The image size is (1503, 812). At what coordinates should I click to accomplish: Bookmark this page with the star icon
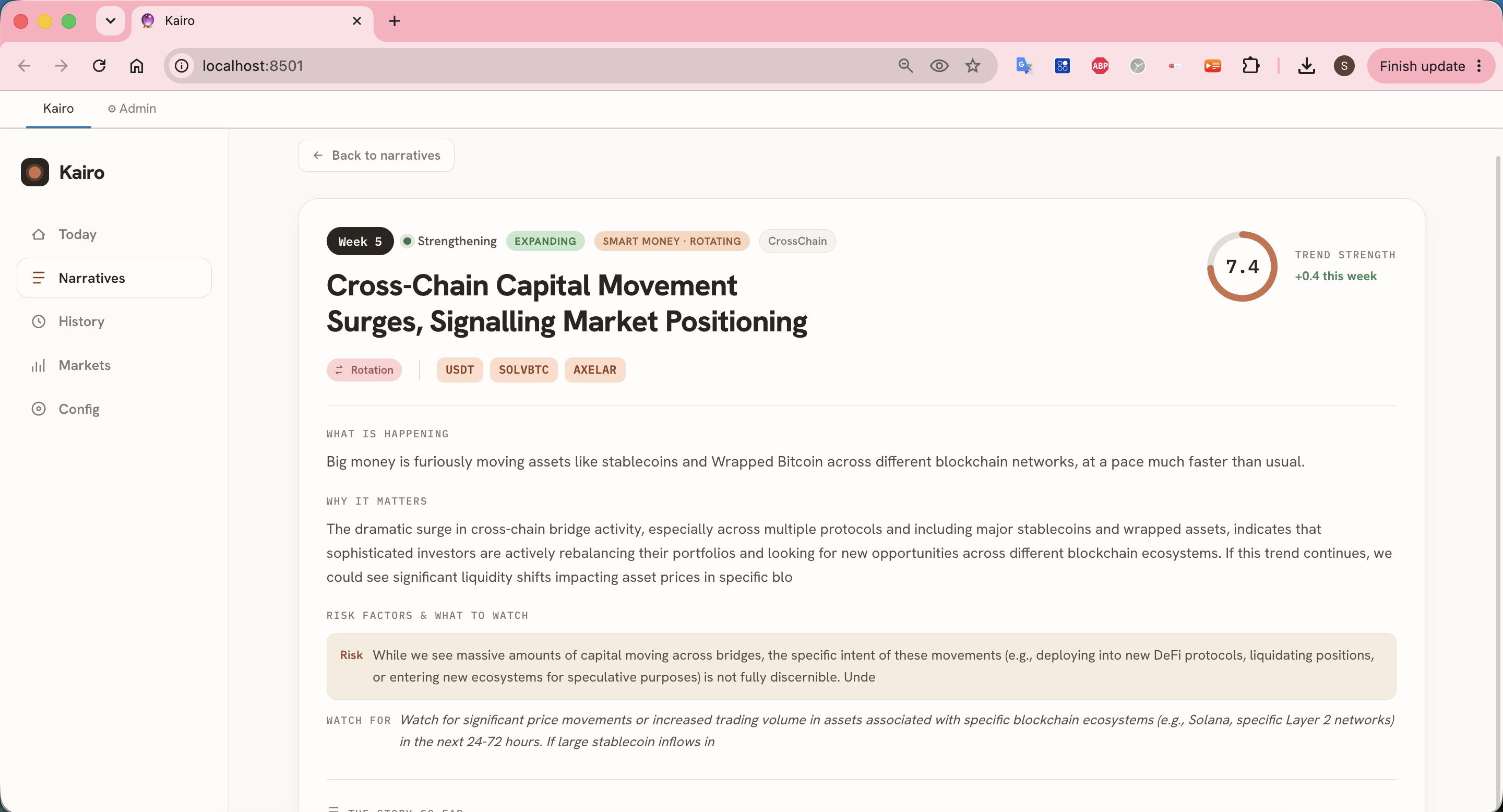pyautogui.click(x=973, y=66)
